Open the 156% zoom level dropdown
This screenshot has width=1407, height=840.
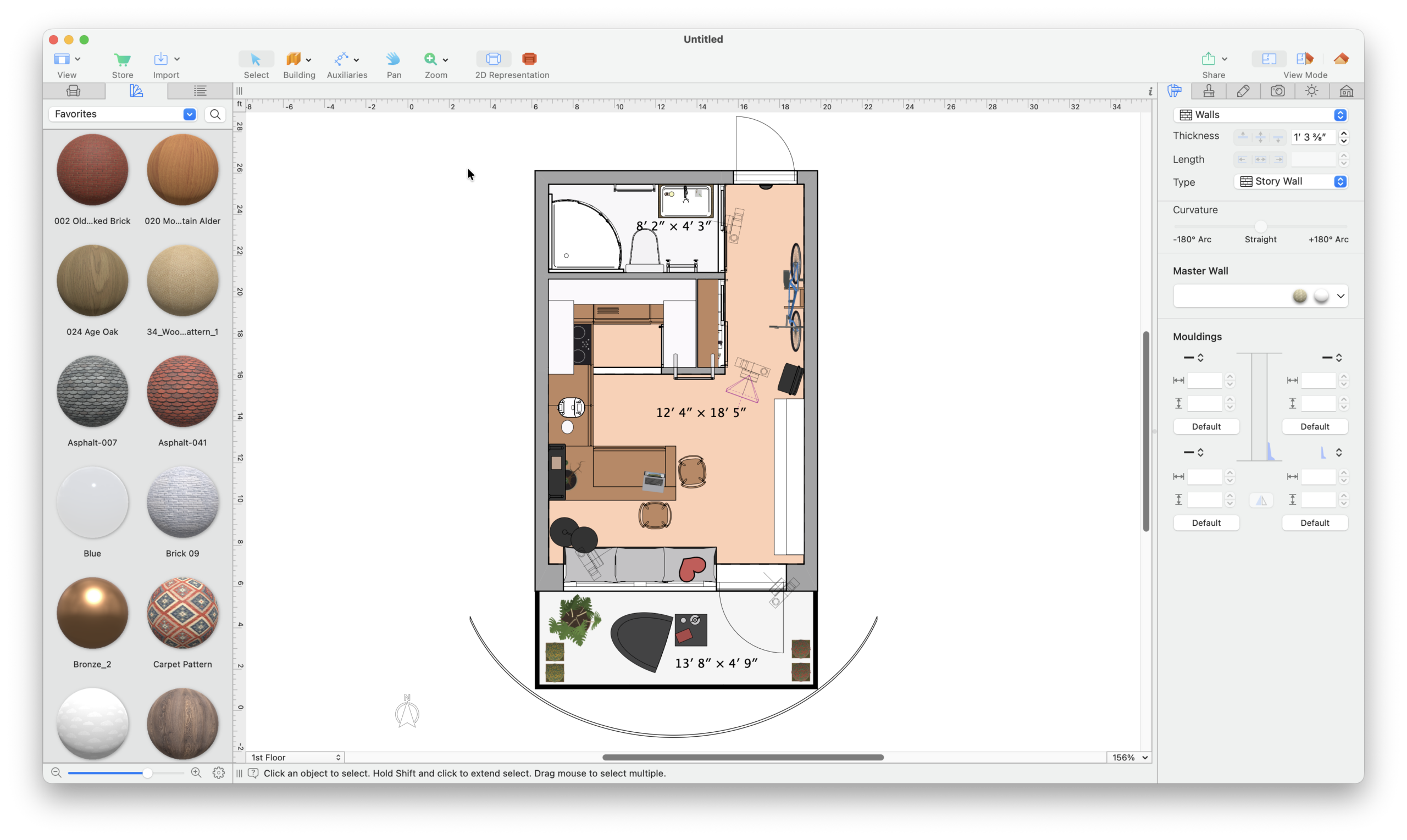pyautogui.click(x=1129, y=758)
